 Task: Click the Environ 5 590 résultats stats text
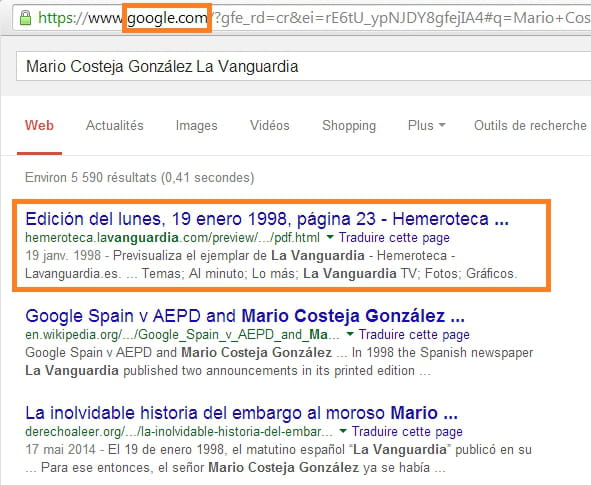tap(139, 177)
